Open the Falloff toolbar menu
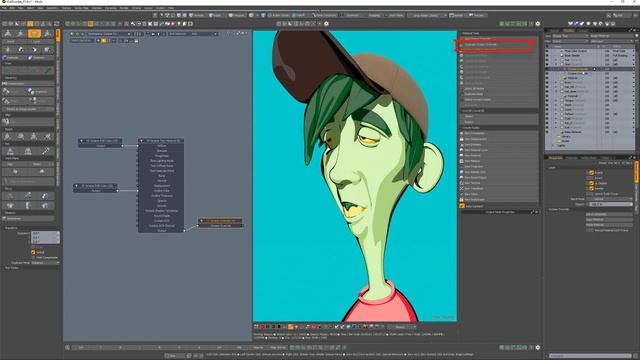The width and height of the screenshot is (640, 360). point(300,15)
